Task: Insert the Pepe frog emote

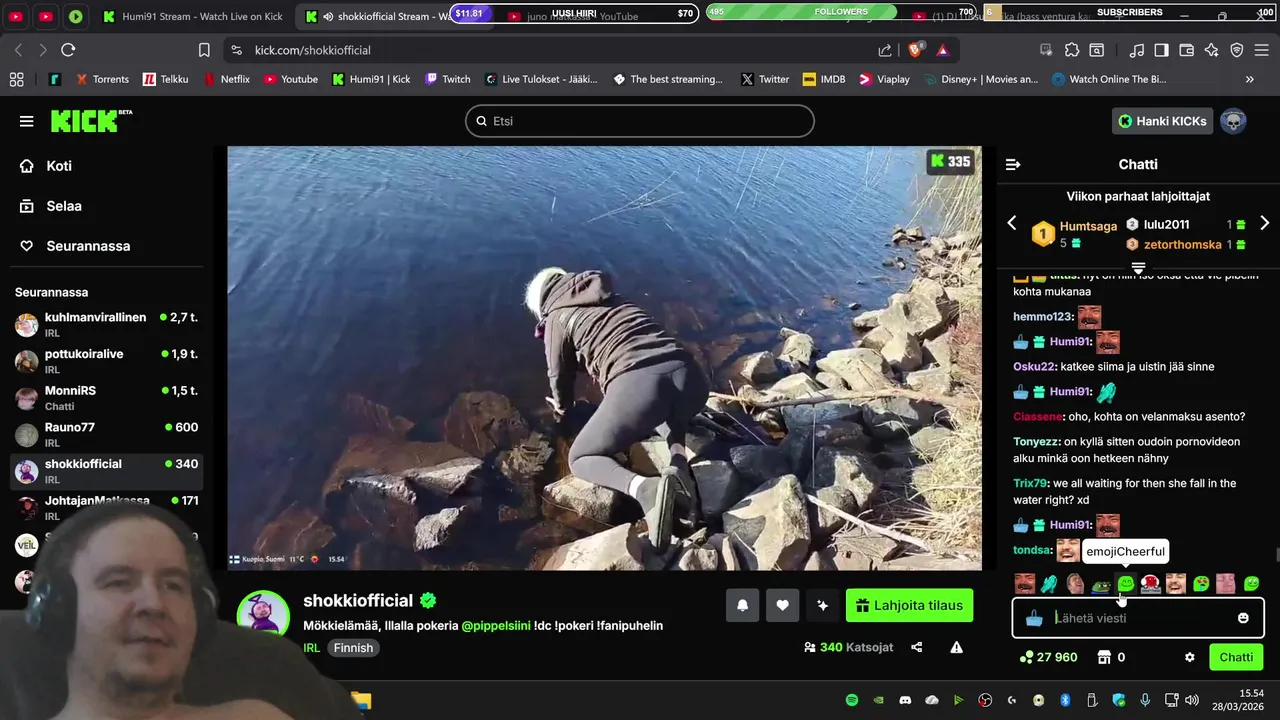Action: pyautogui.click(x=1100, y=584)
